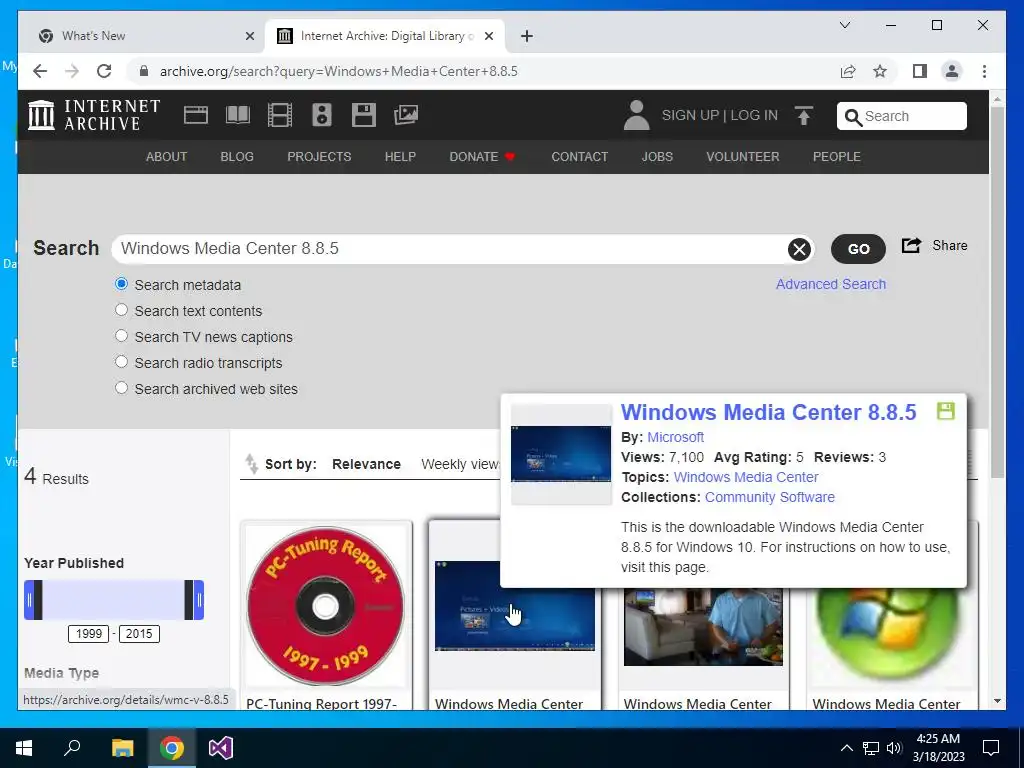1024x768 pixels.
Task: Open the HELP menu item
Action: 400,157
